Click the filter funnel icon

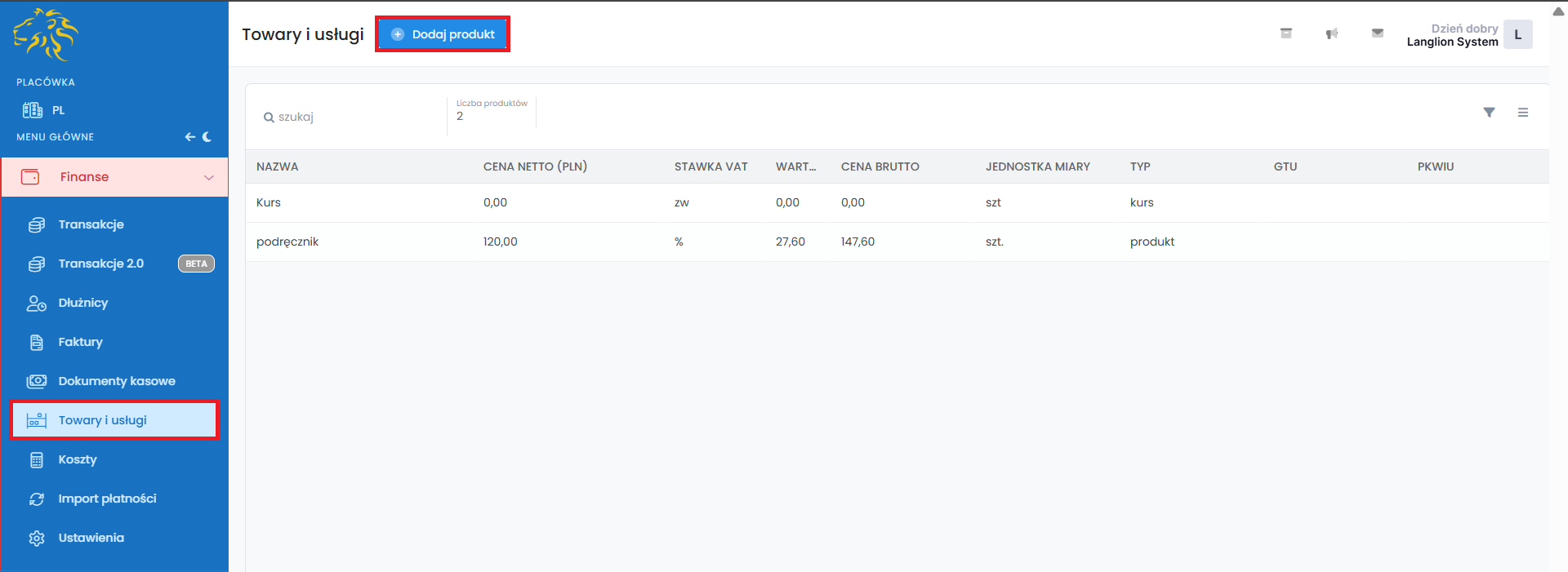[x=1489, y=113]
